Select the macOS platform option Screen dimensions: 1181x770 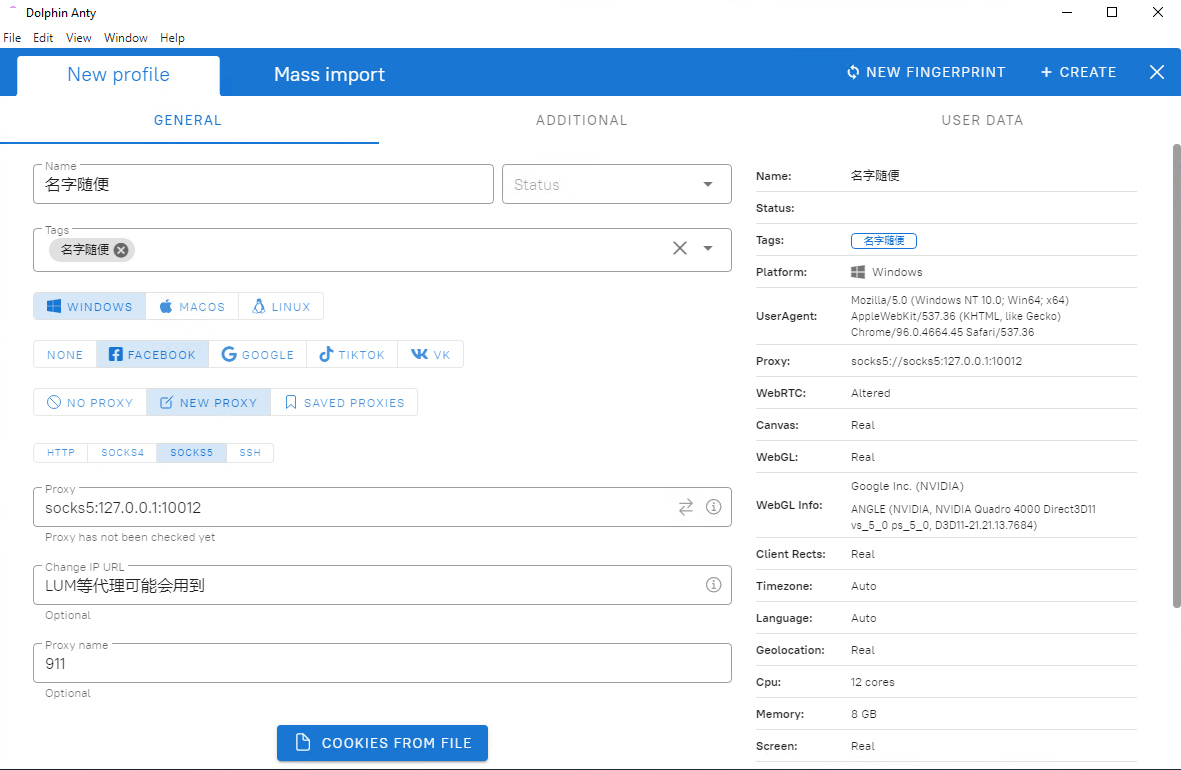click(x=192, y=307)
